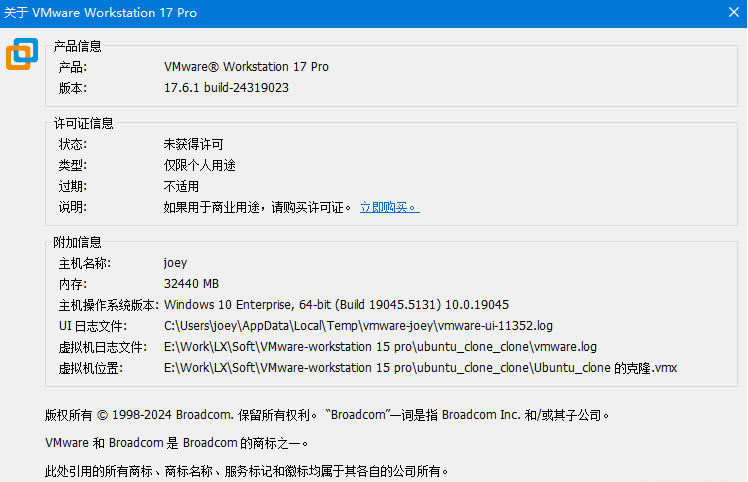Click the VM location path ending .vmx

point(420,368)
